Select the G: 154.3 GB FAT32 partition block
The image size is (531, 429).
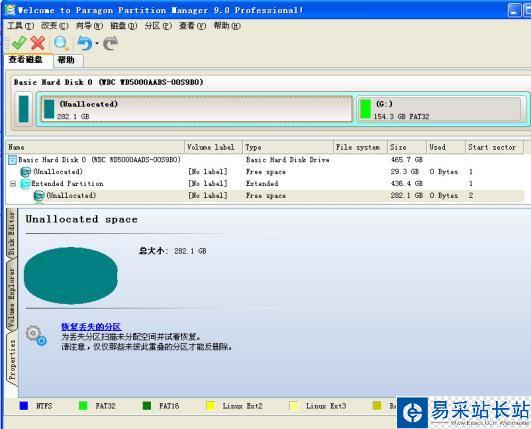(x=440, y=109)
